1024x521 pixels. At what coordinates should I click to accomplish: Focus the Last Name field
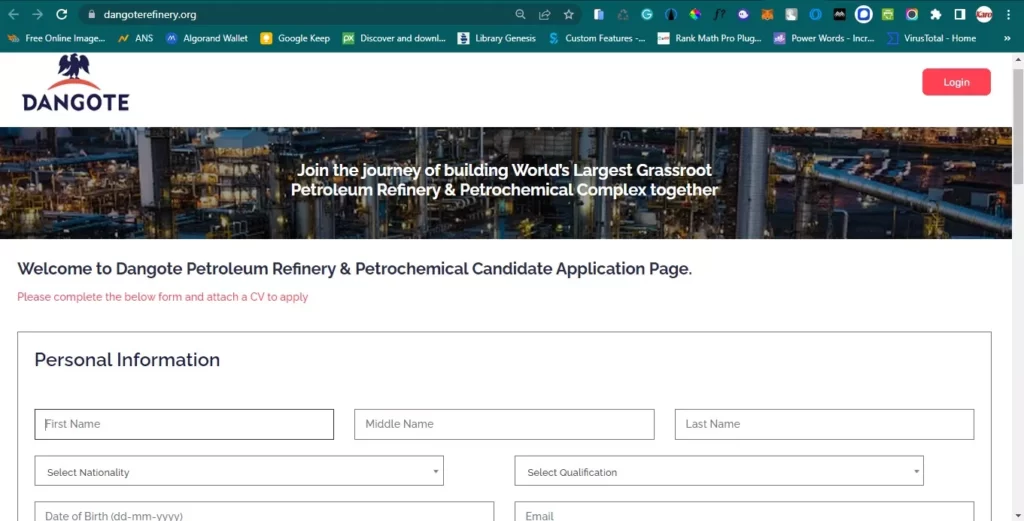coord(824,424)
